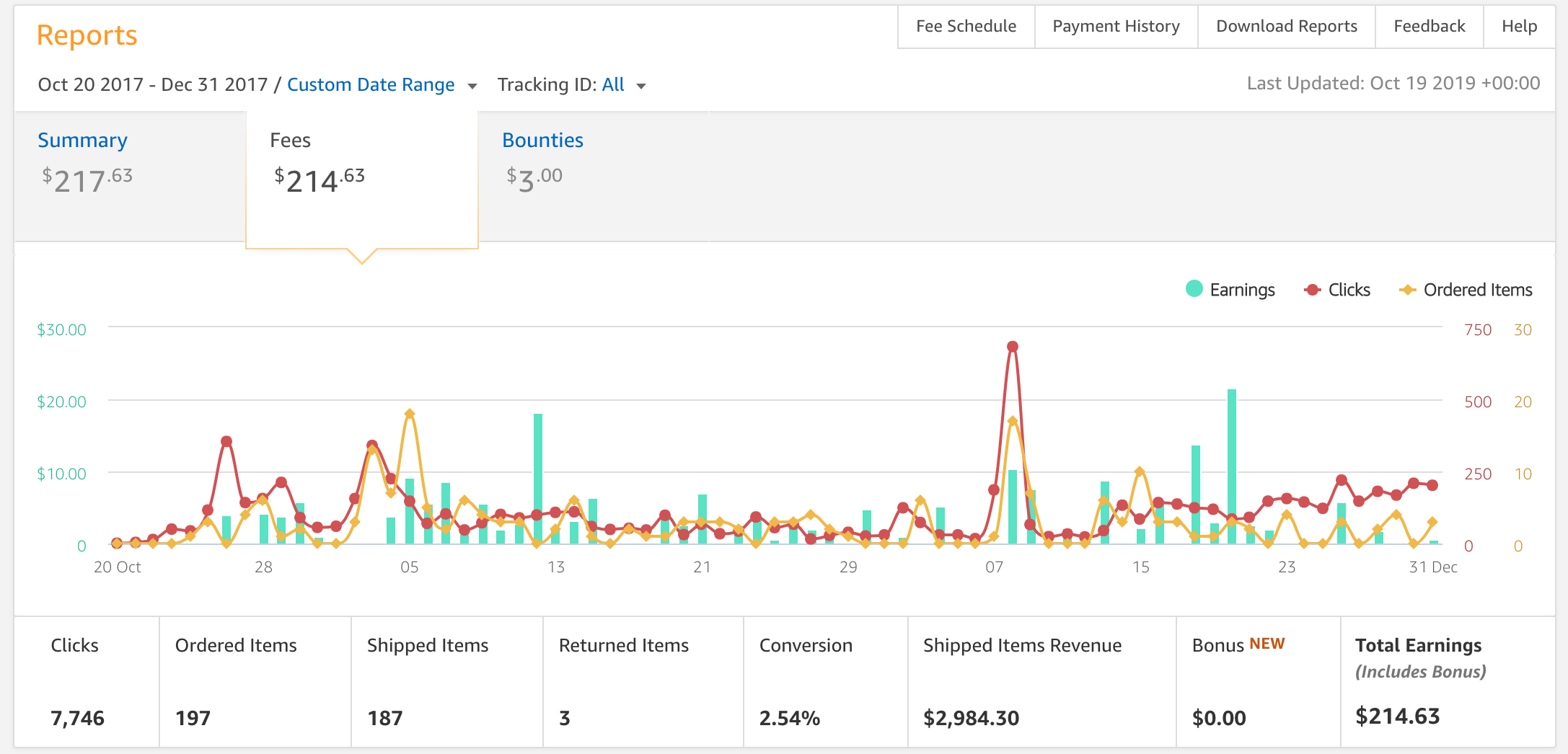Open the Custom Date Range dropdown

371,85
